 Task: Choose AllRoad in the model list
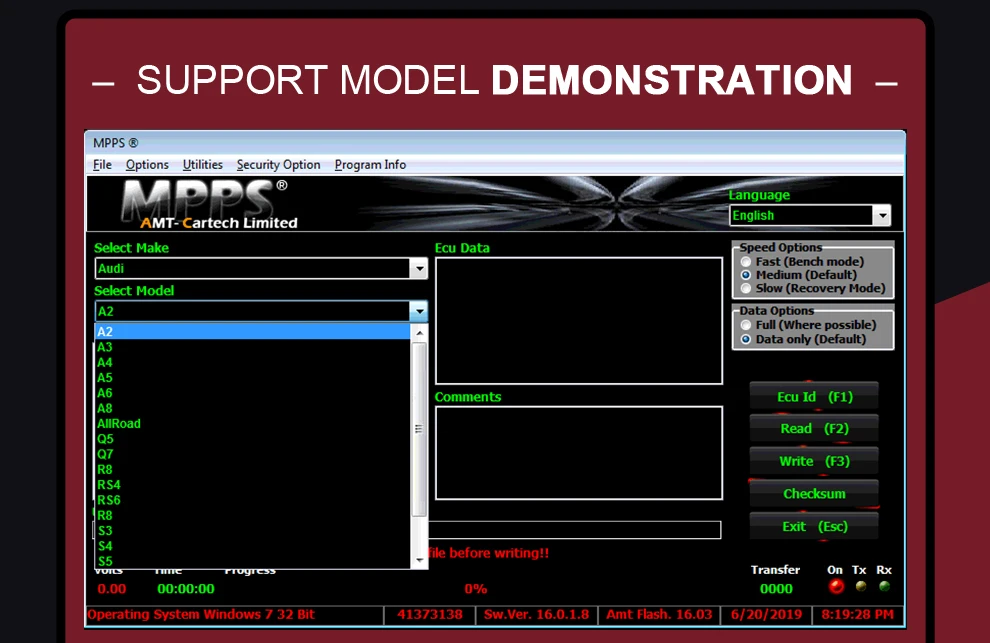pos(253,424)
